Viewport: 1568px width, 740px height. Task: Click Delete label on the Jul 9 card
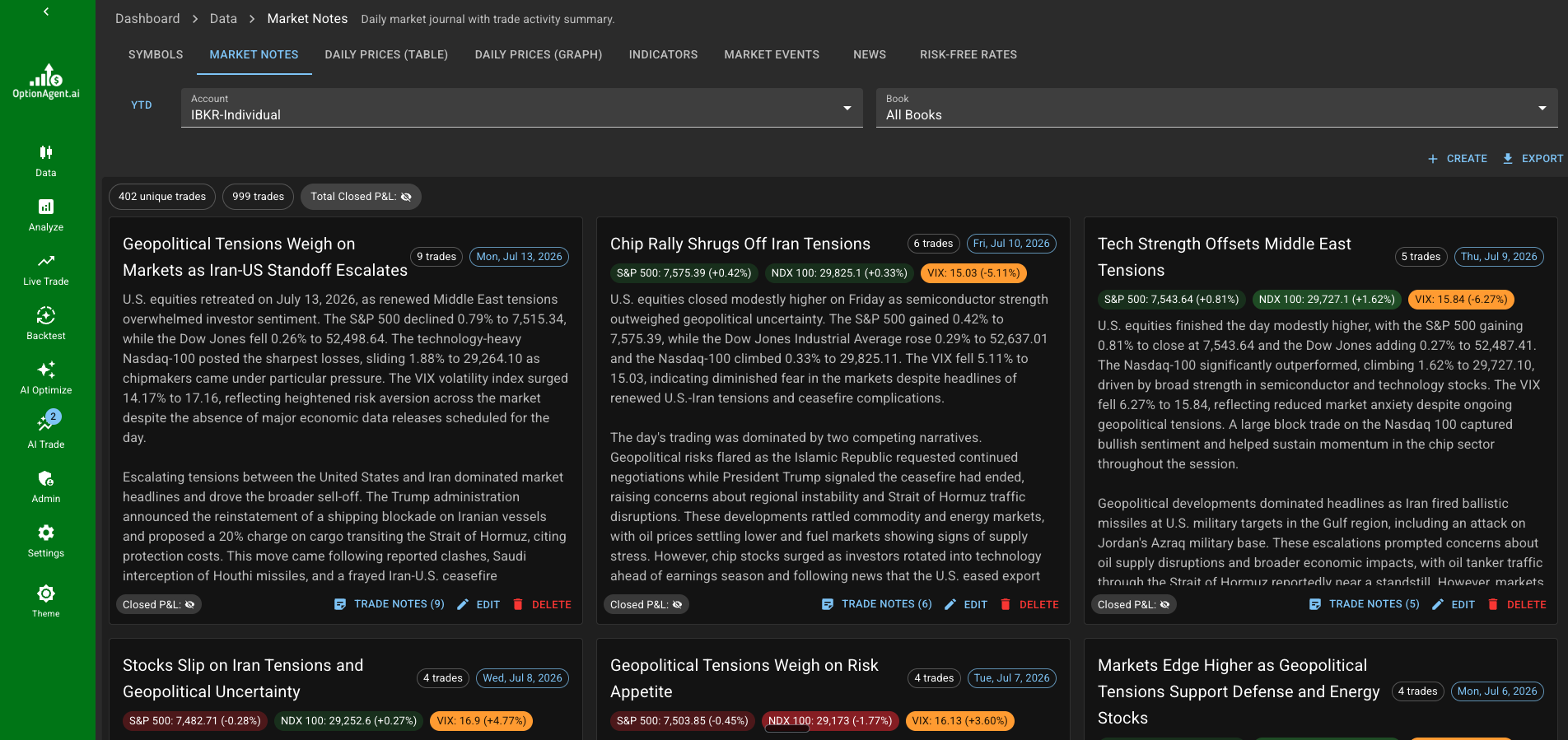click(x=1527, y=605)
